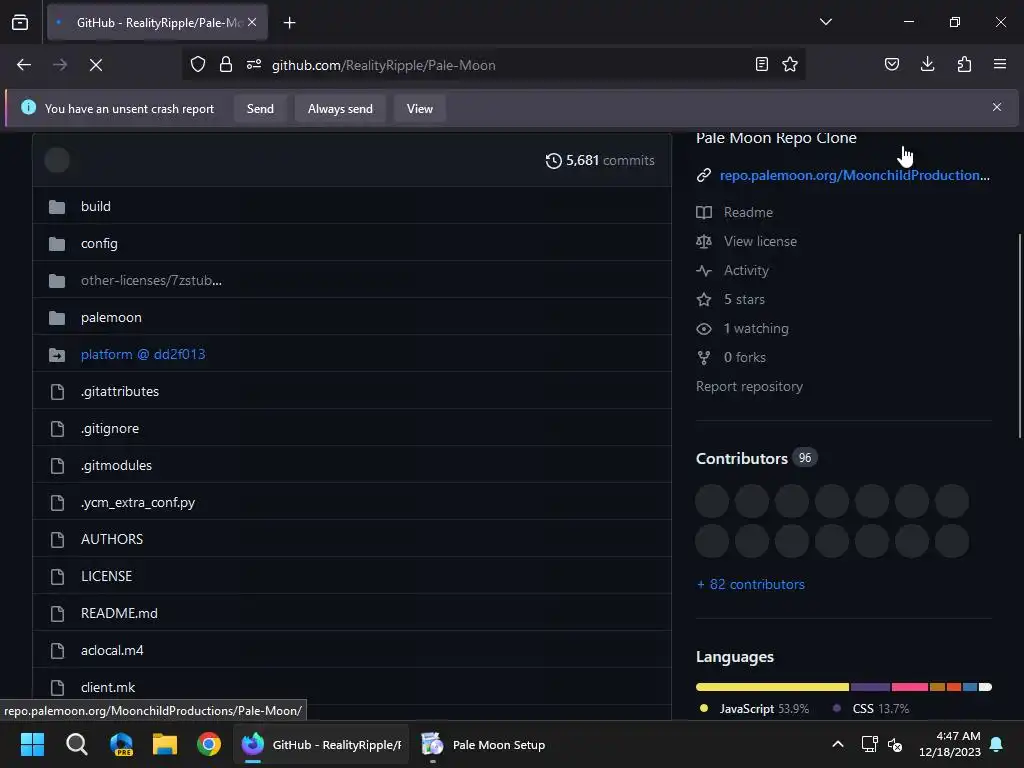Open the config folder
Image resolution: width=1024 pixels, height=768 pixels.
pos(99,244)
